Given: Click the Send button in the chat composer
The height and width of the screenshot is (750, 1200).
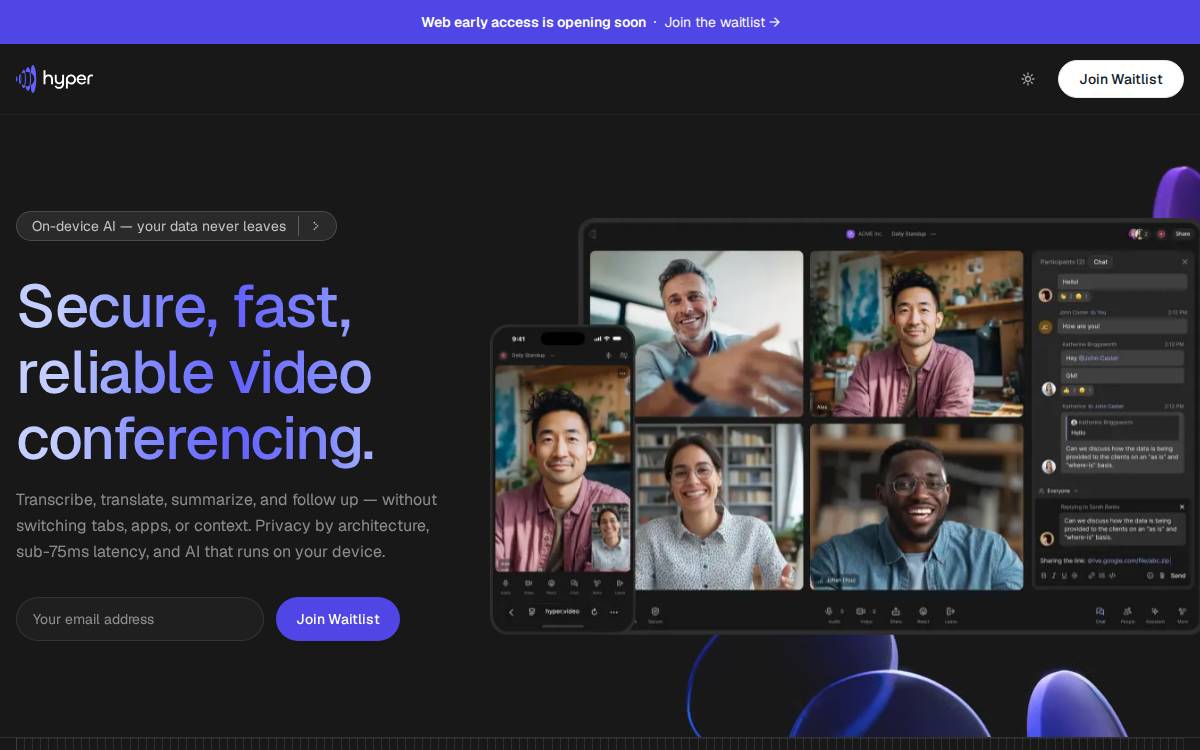Looking at the screenshot, I should point(1178,575).
